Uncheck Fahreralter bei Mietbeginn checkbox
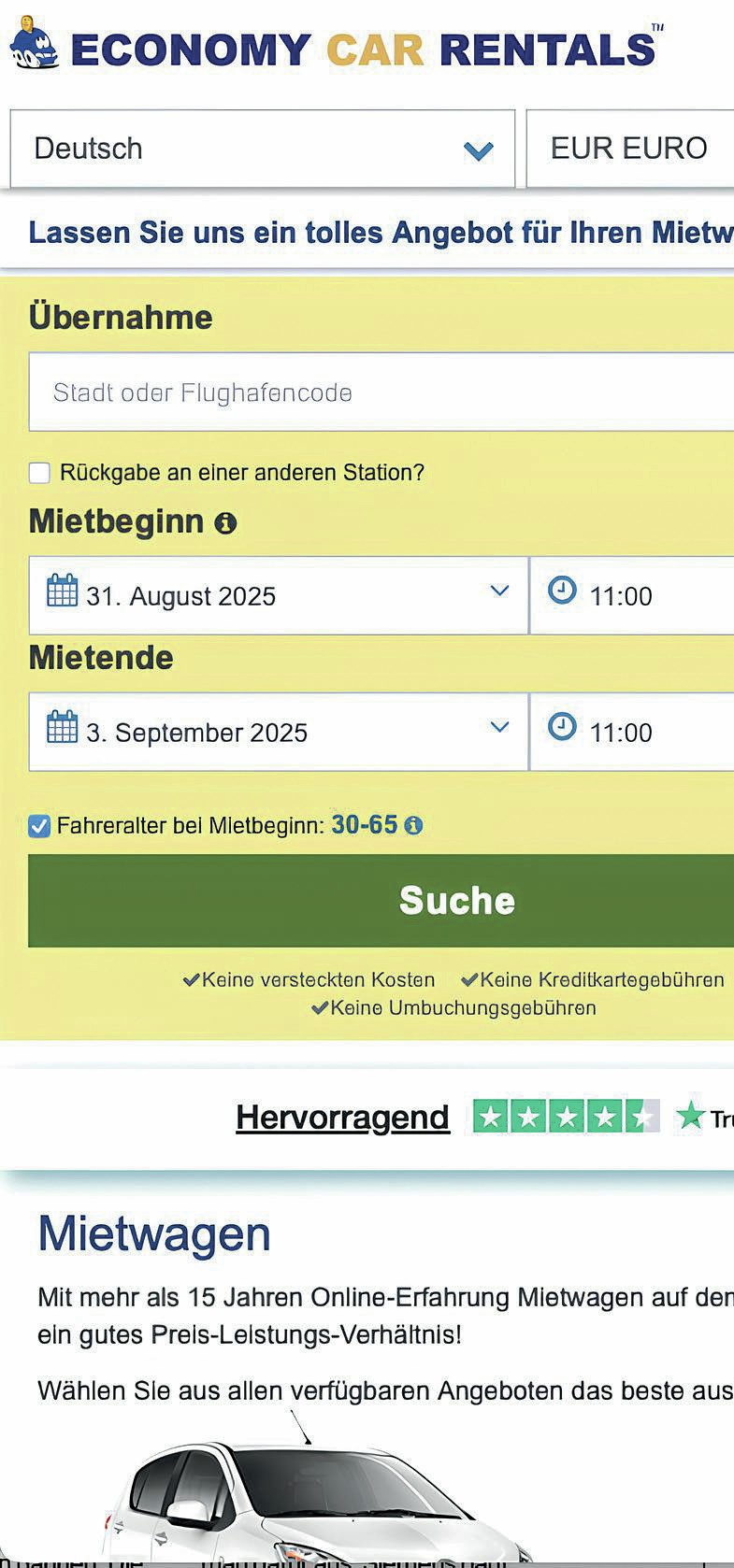734x1568 pixels. tap(39, 826)
